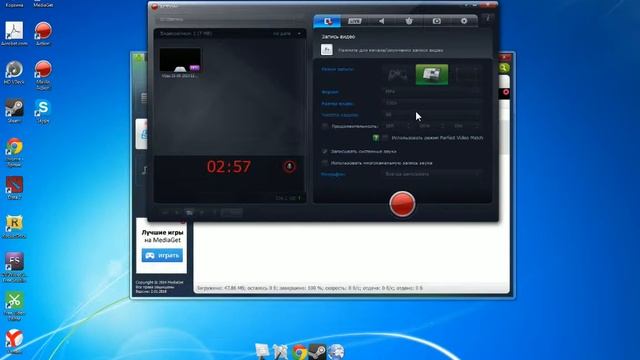
Task: Click the Играть button in MediaGet ad
Action: click(x=162, y=256)
